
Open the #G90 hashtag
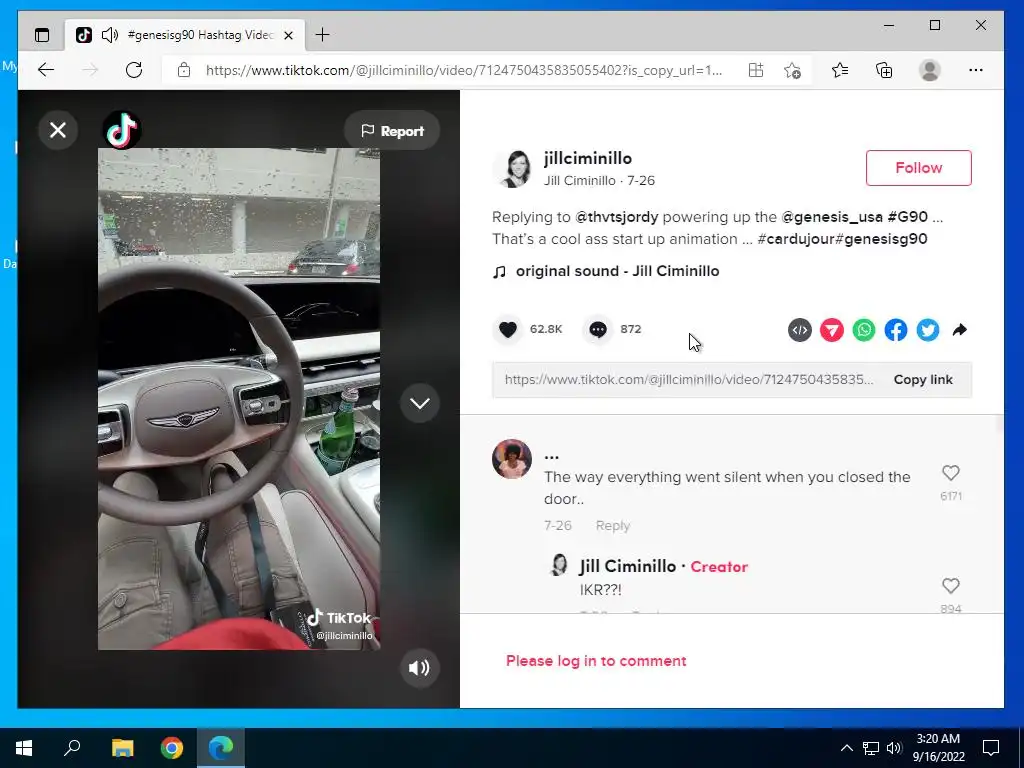(907, 217)
